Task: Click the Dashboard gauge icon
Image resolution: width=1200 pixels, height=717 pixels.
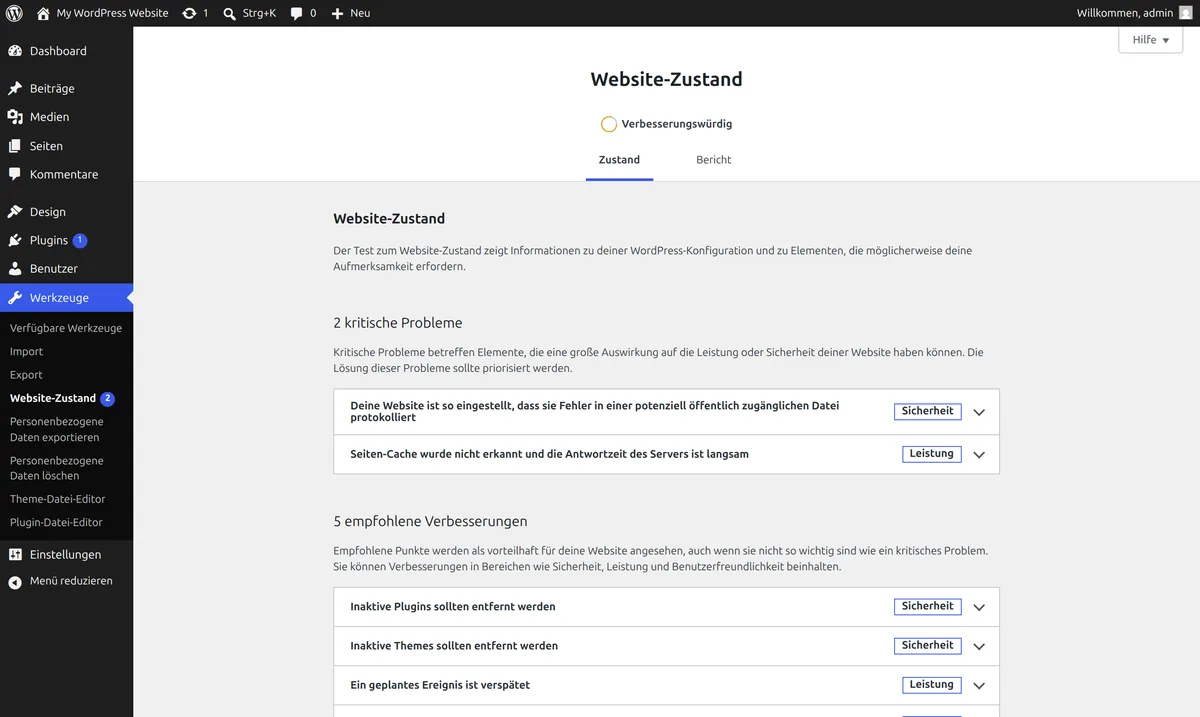Action: (x=15, y=51)
